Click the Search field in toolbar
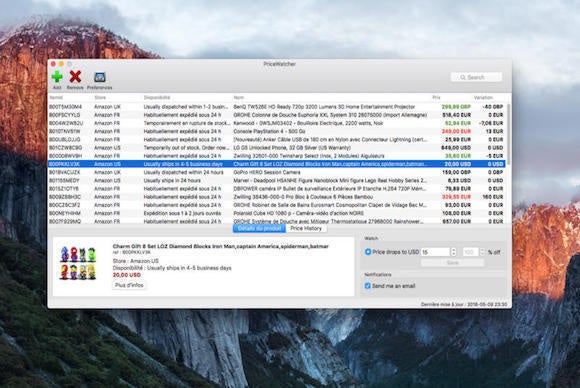The width and height of the screenshot is (580, 388). tap(476, 77)
